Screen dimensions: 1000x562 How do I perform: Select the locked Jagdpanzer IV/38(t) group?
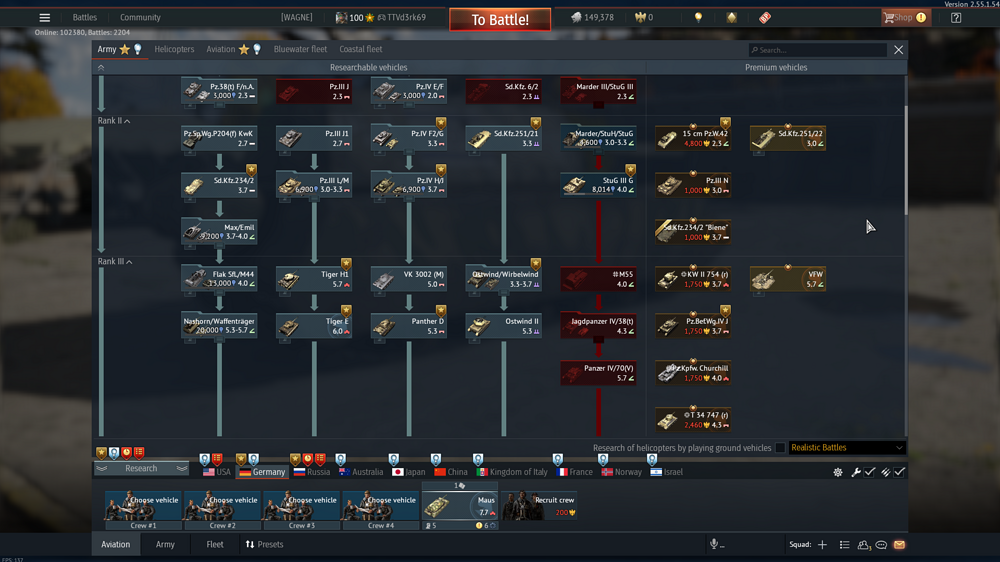(598, 326)
